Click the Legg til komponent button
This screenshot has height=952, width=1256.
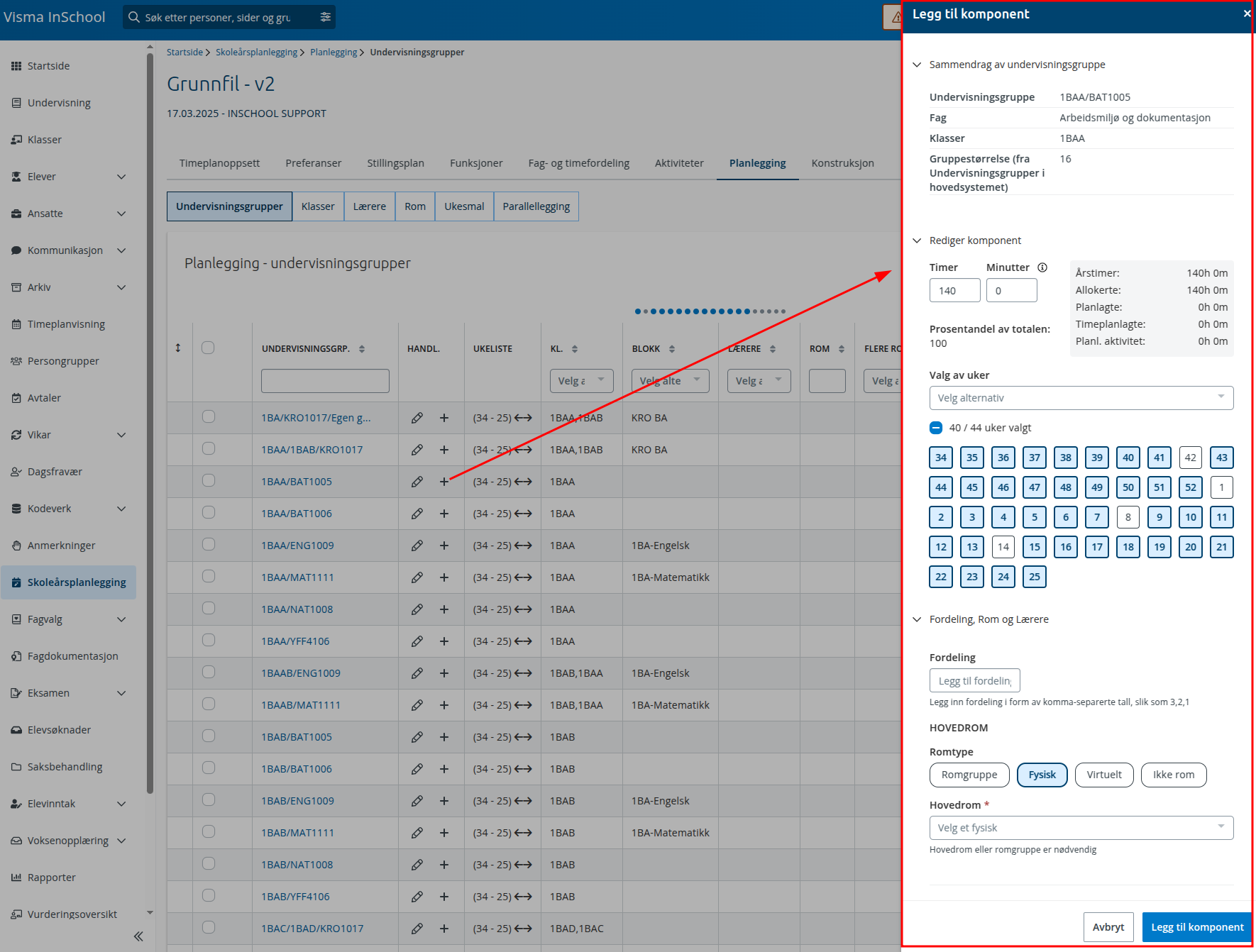point(1197,927)
